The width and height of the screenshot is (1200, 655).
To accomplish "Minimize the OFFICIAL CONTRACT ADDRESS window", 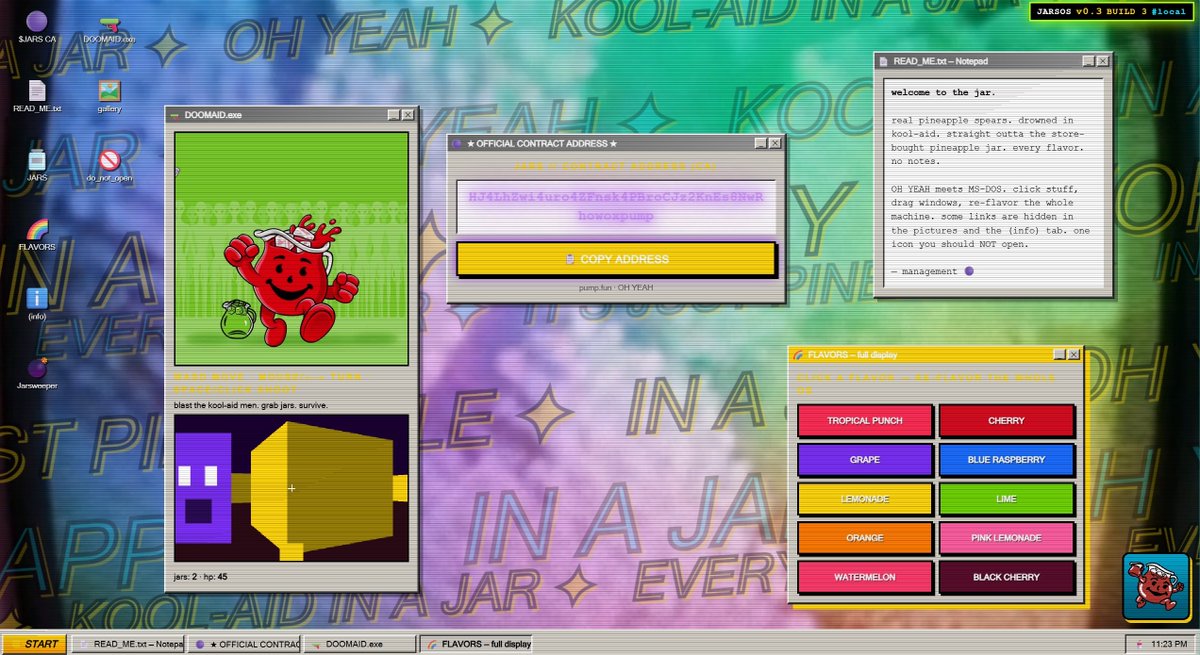I will coord(761,144).
